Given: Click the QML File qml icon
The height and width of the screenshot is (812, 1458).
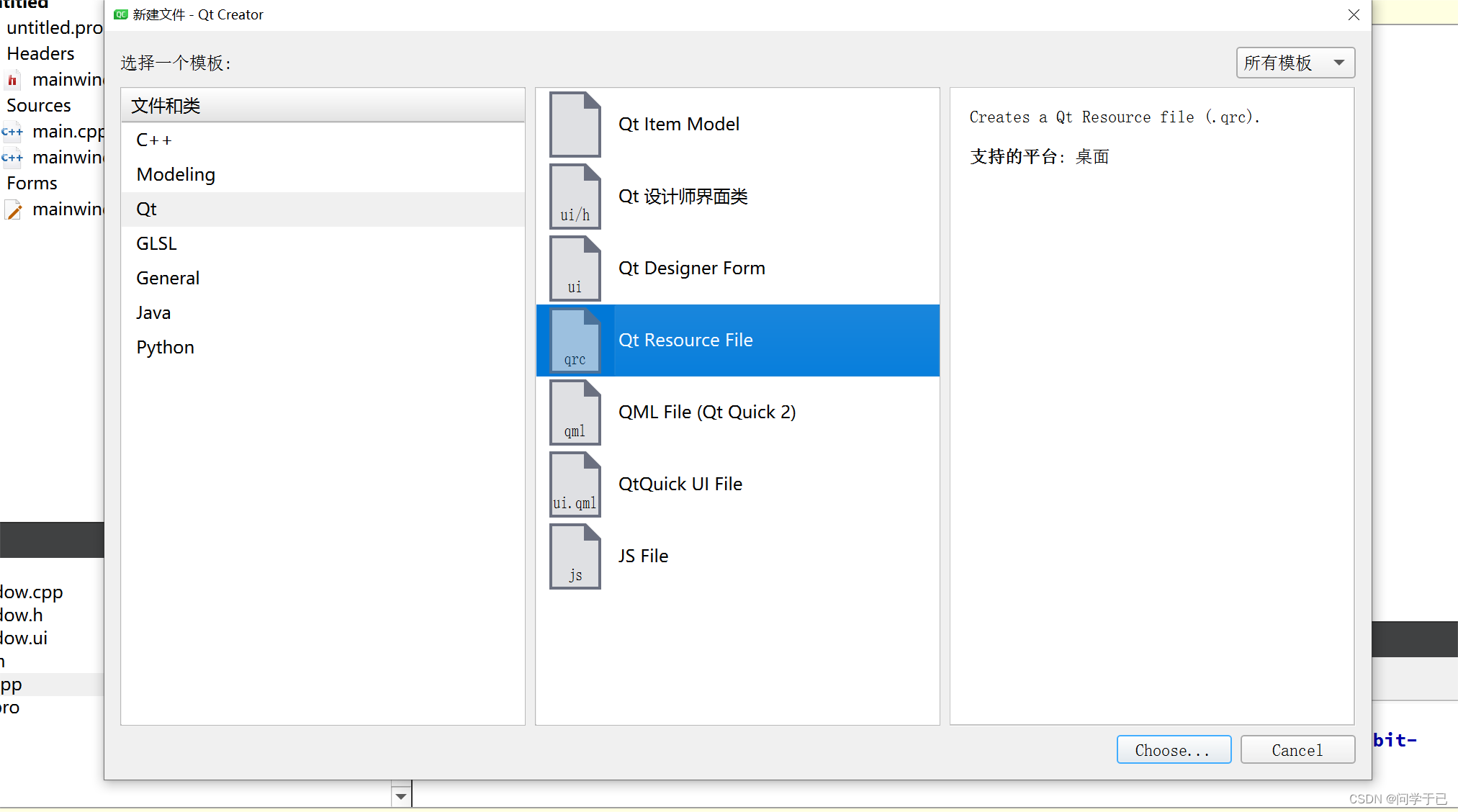Looking at the screenshot, I should pos(575,412).
